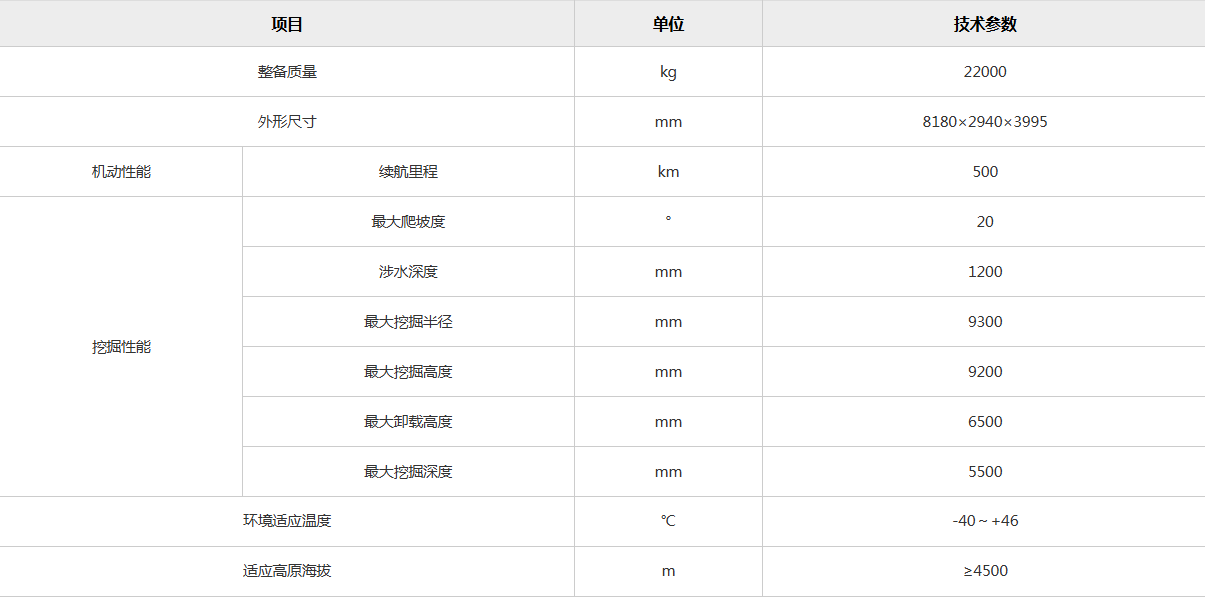1205x599 pixels.
Task: Click the 最大挖掘半径 cell
Action: (x=408, y=322)
